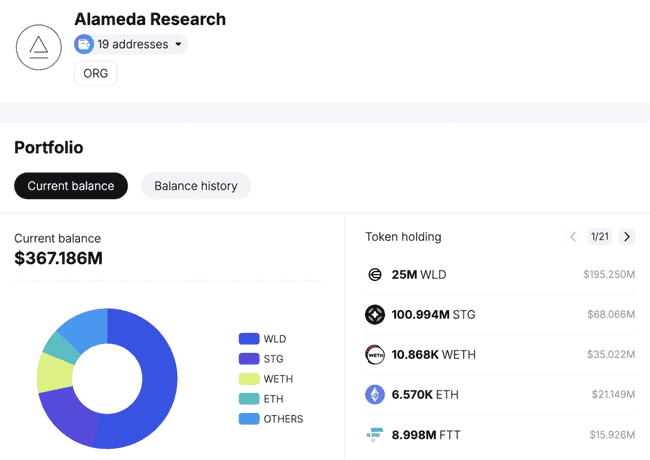Screen dimensions: 650x460
Task: Click the Stargate STG token icon
Action: pyautogui.click(x=375, y=315)
